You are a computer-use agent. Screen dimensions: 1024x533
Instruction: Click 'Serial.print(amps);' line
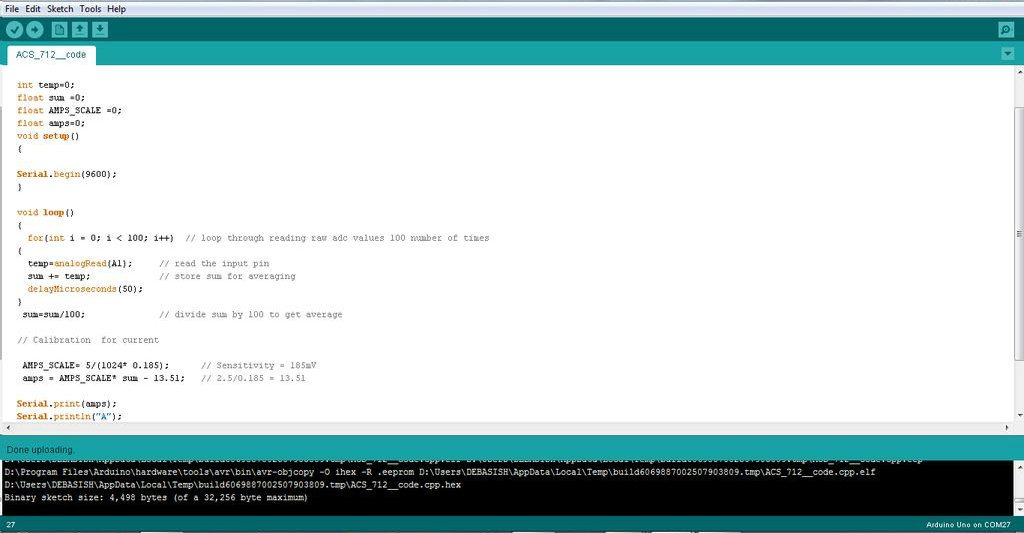[67, 404]
